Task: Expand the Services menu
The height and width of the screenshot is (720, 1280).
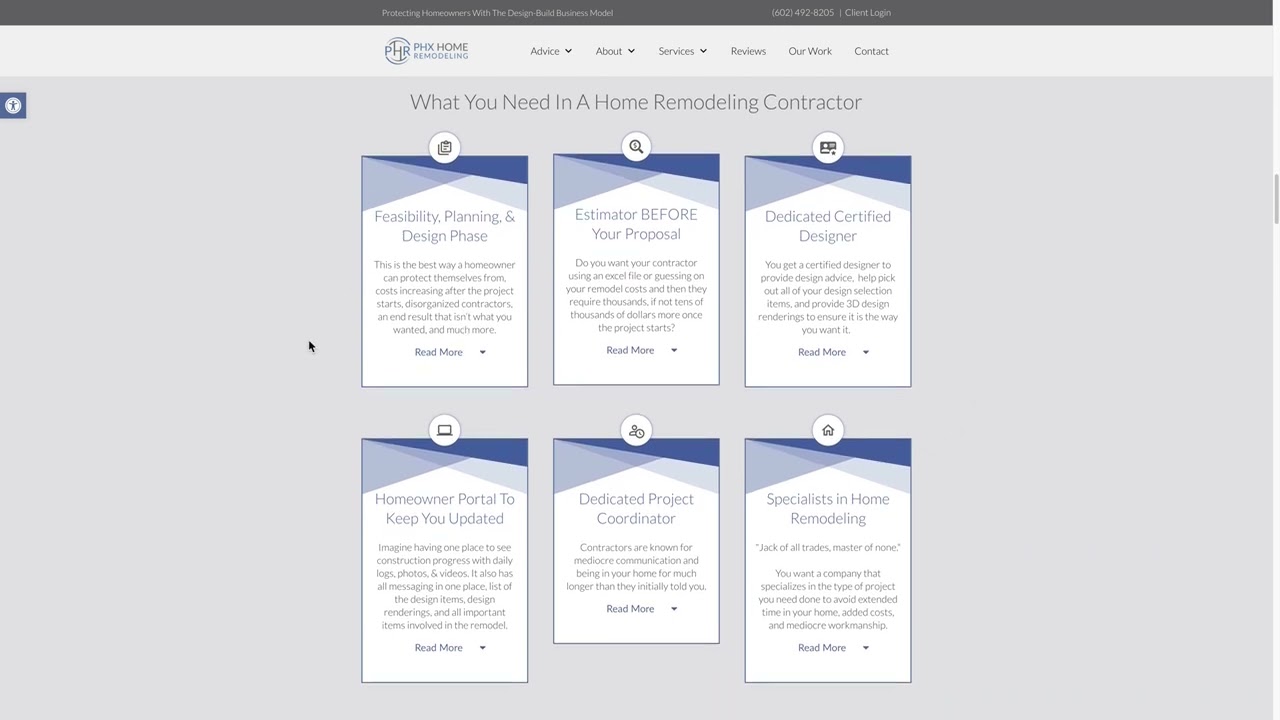Action: (683, 51)
